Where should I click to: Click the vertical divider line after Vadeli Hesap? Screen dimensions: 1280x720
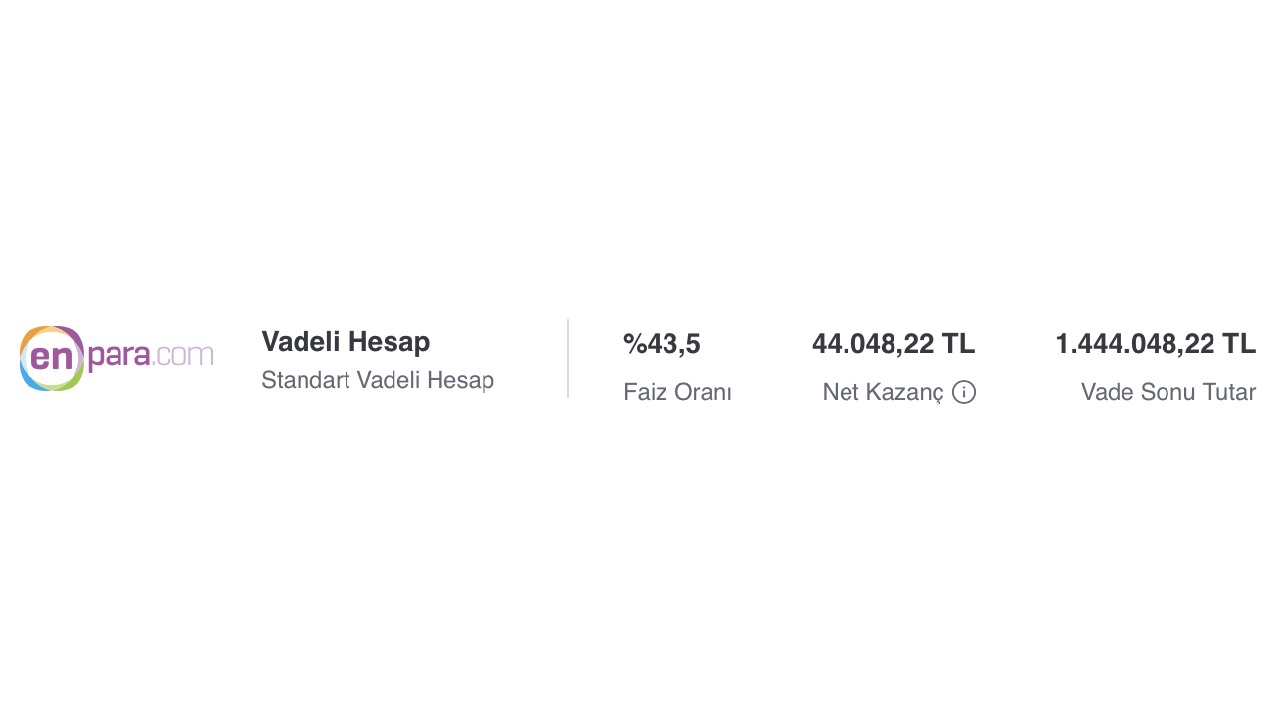(x=568, y=358)
